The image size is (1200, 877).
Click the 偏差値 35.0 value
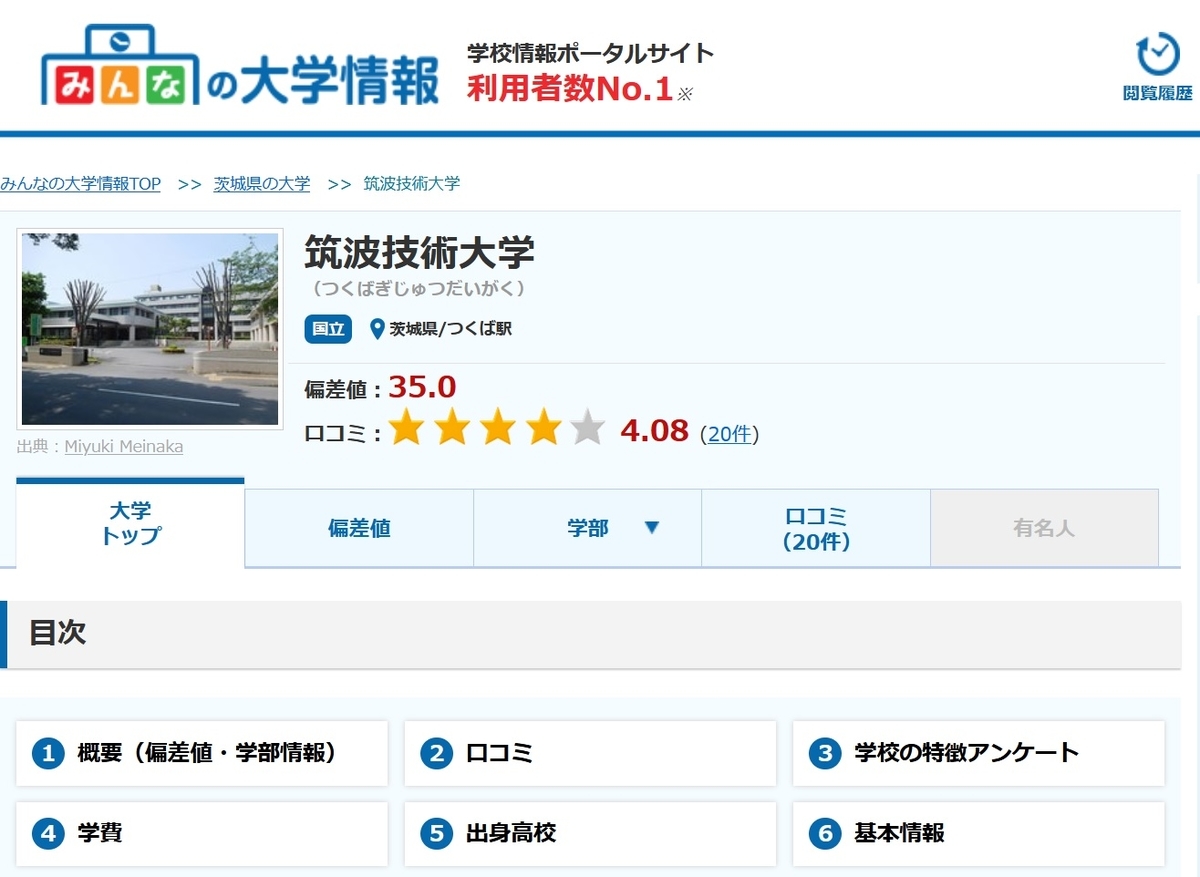pyautogui.click(x=422, y=386)
